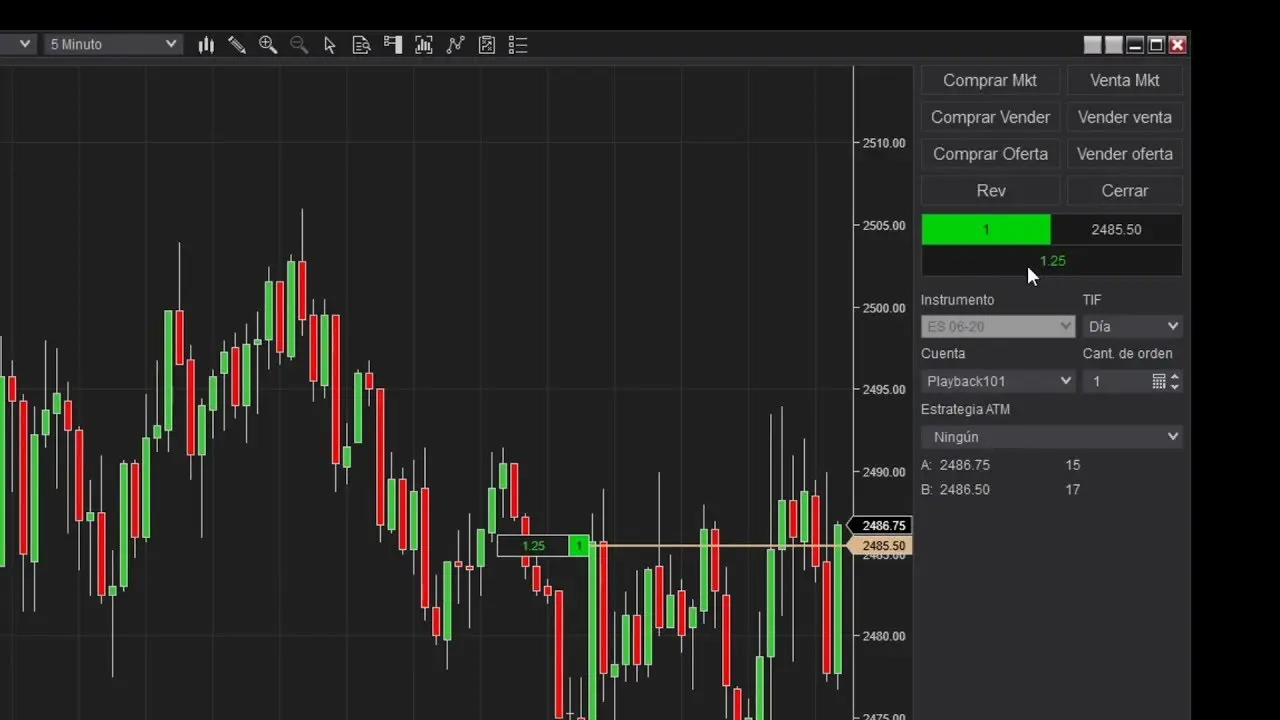
Task: Select the cursor pointer tool
Action: [x=329, y=45]
